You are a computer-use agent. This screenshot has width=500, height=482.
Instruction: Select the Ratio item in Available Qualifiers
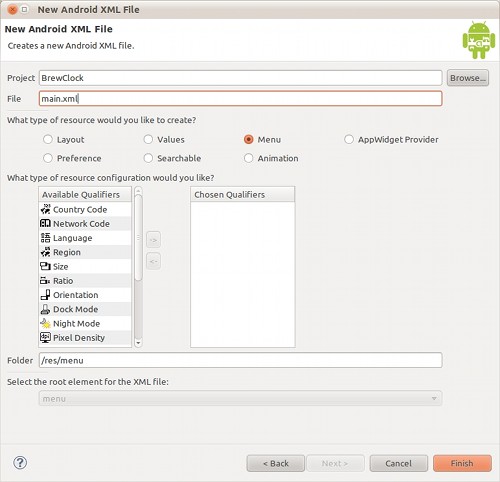[x=85, y=281]
